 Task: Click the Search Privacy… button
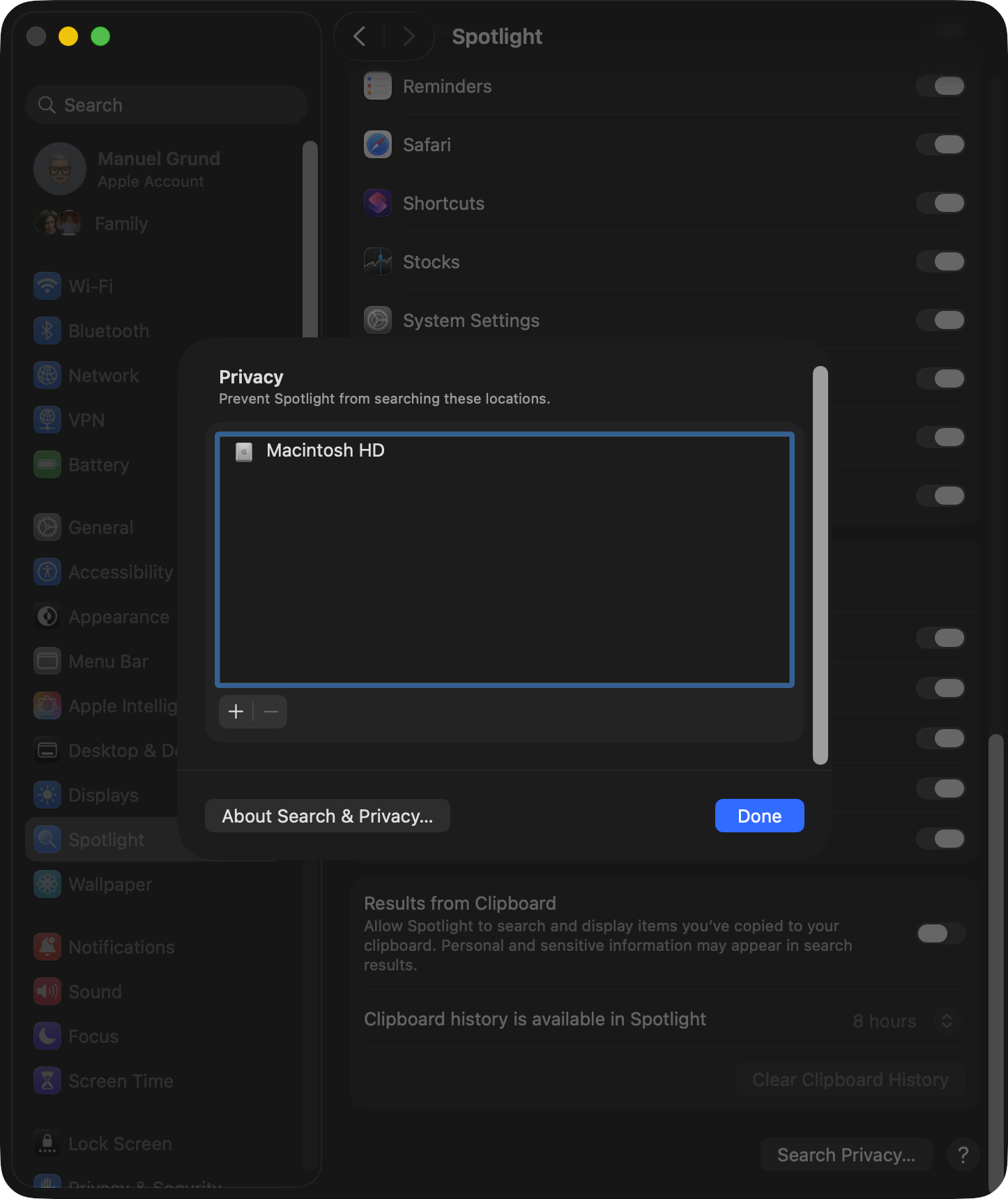click(846, 1155)
